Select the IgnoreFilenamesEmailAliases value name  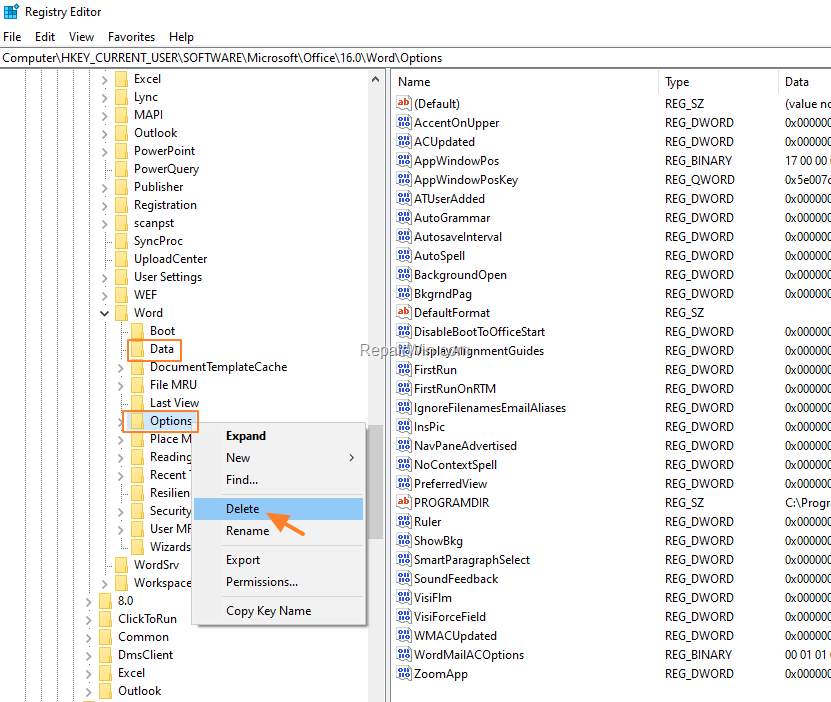click(x=490, y=407)
